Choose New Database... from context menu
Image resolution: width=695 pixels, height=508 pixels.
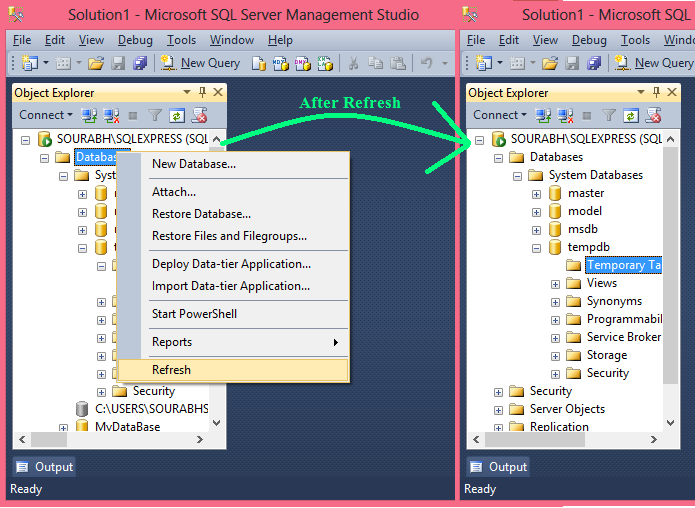234,164
